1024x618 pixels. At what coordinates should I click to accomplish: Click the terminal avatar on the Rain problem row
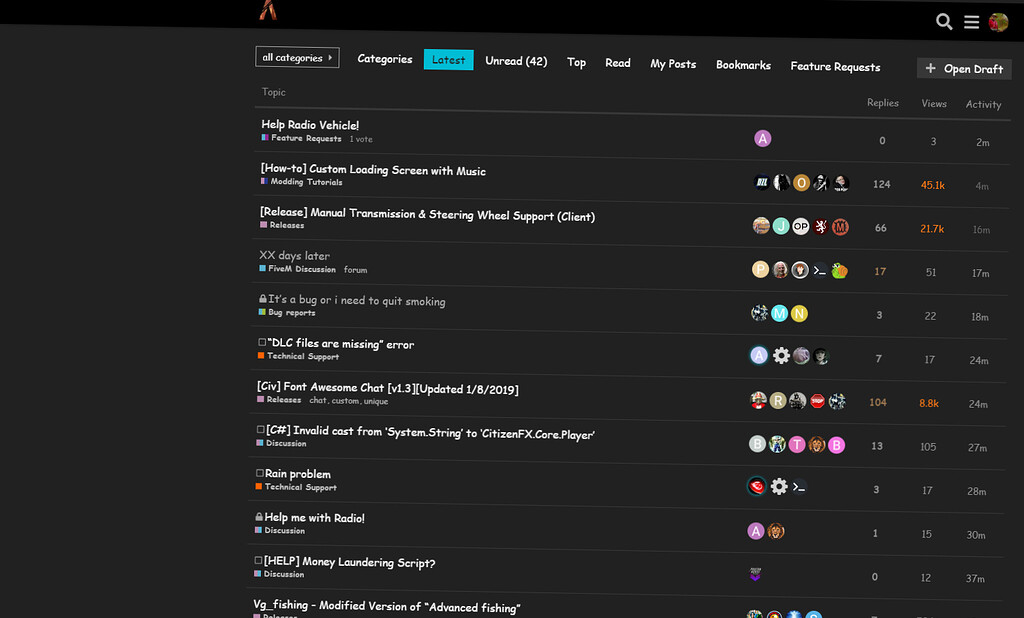click(800, 486)
